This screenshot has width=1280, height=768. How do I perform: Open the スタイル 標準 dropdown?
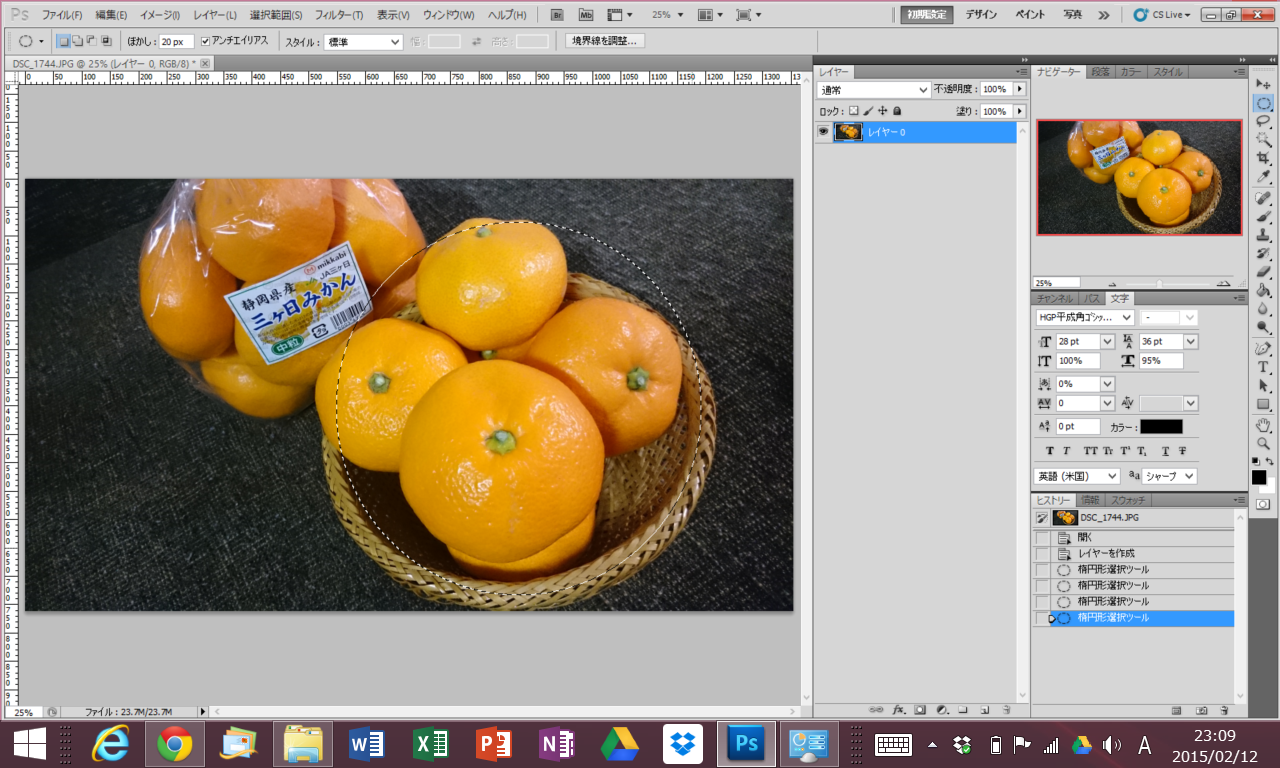tap(363, 42)
